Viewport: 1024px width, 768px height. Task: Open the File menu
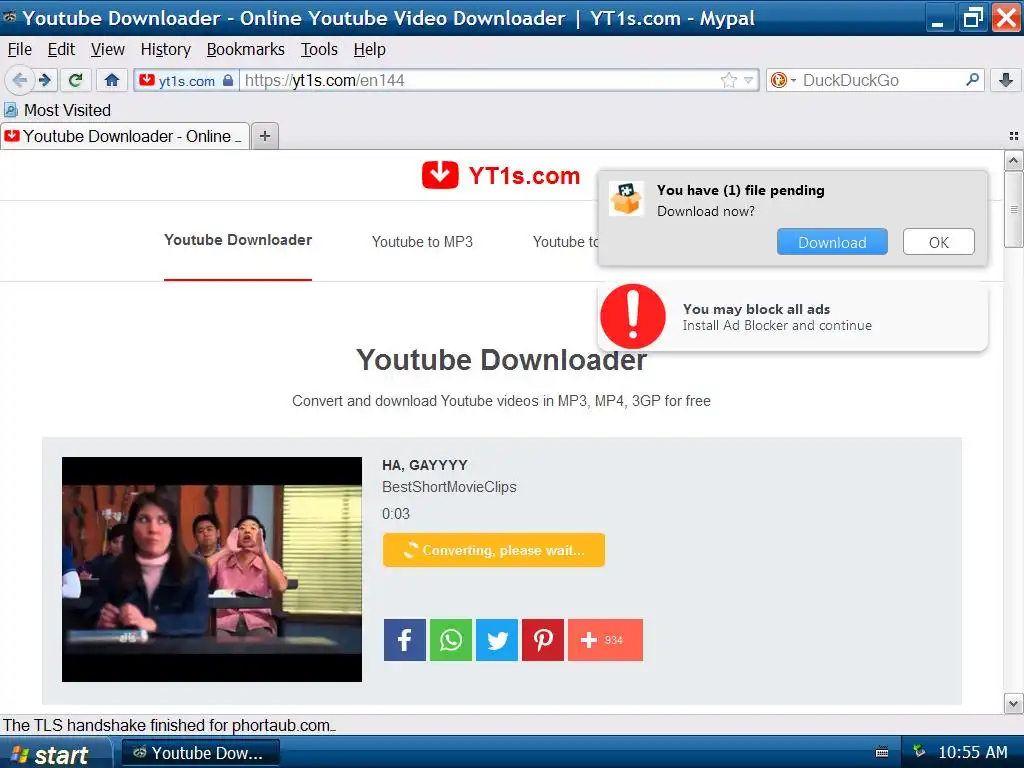[20, 50]
